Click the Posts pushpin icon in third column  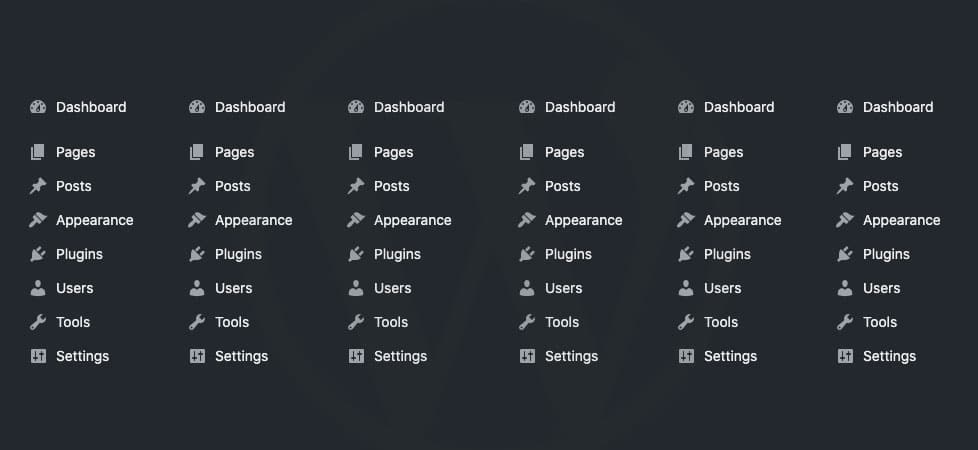pyautogui.click(x=356, y=186)
